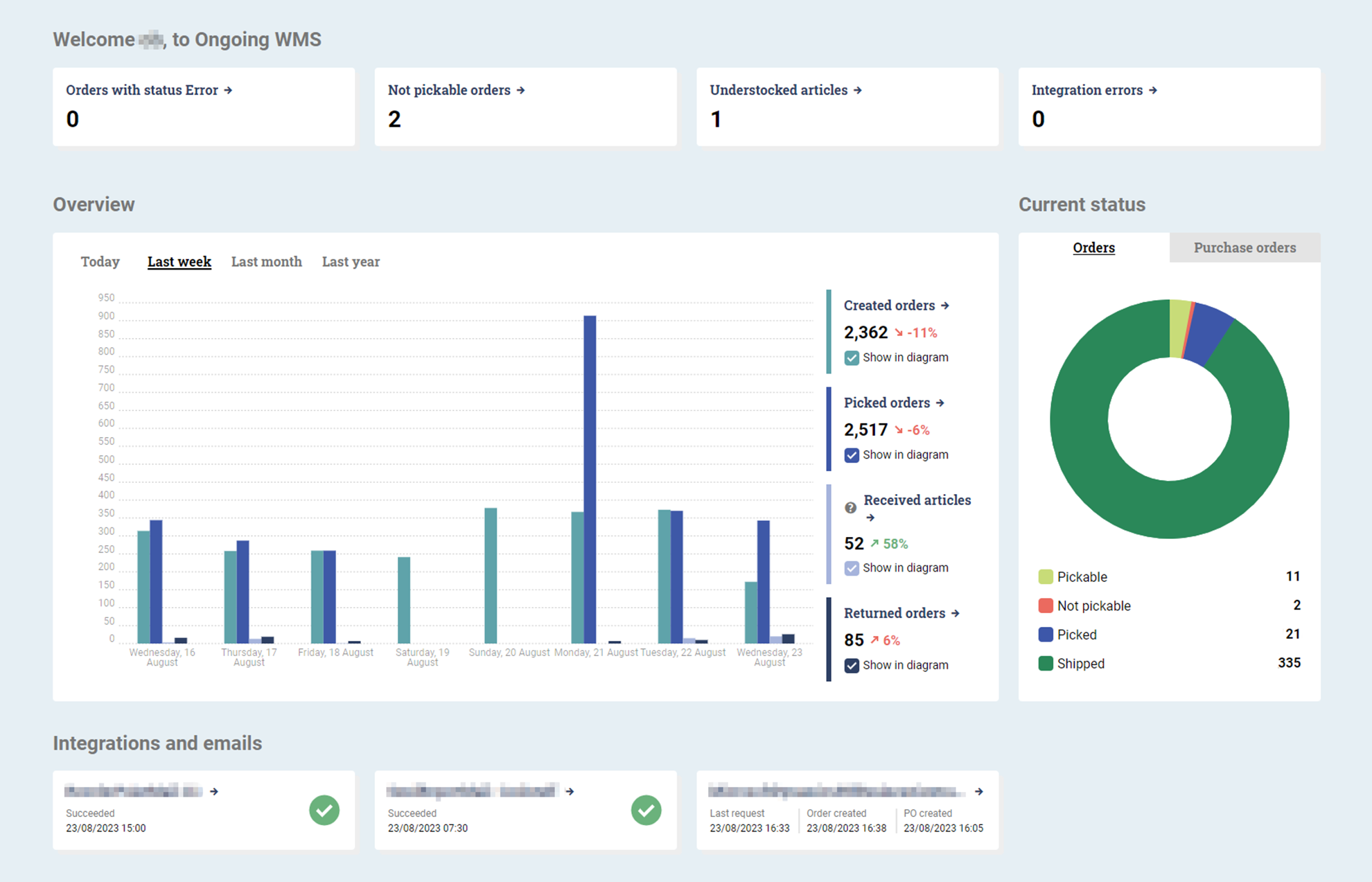Select the Today overview tab

point(100,261)
